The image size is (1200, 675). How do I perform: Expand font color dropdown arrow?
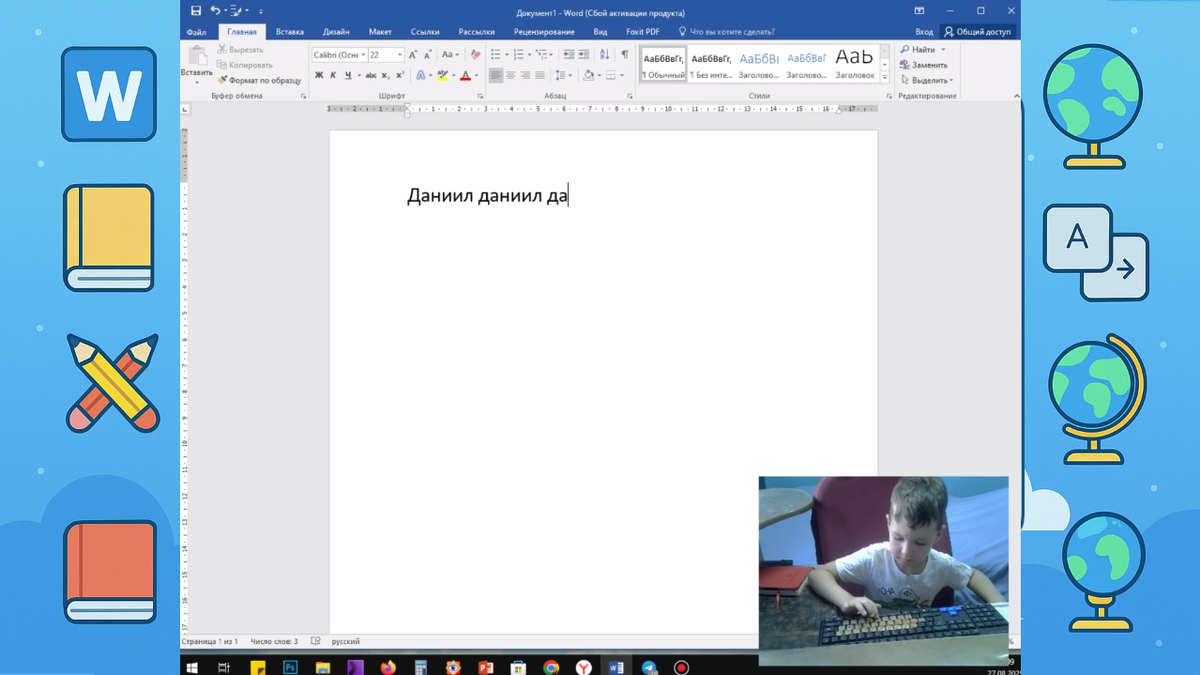pos(476,75)
